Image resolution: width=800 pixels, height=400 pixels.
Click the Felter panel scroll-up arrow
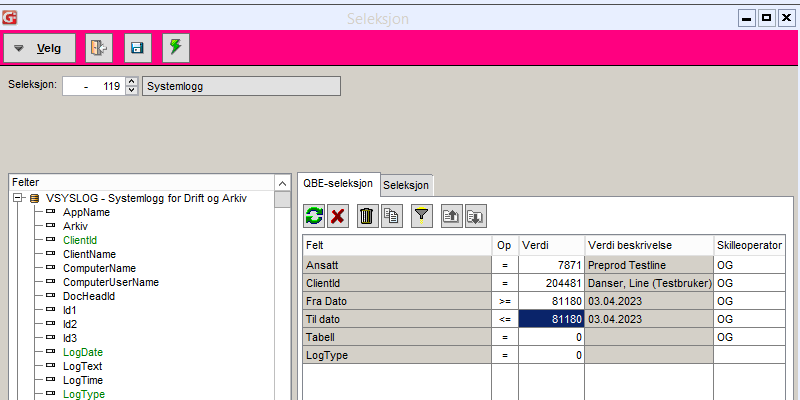click(283, 183)
